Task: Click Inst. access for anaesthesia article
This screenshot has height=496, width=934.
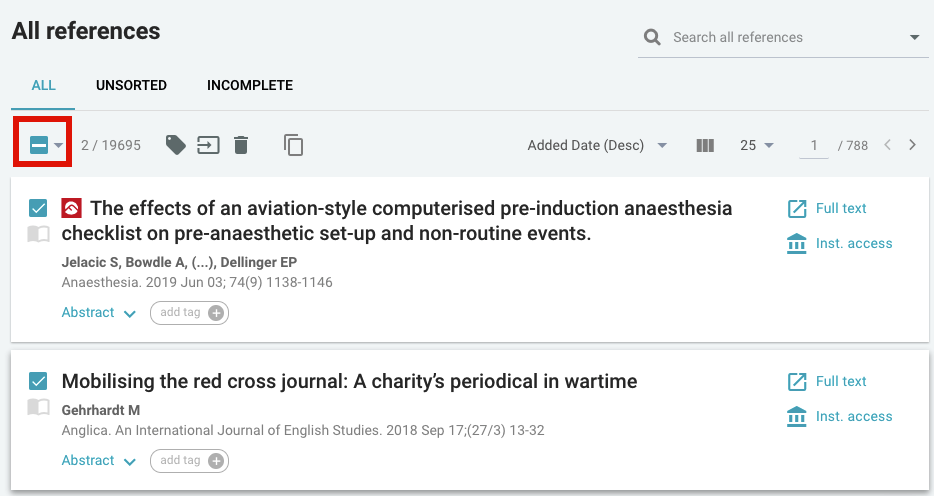Action: click(840, 244)
